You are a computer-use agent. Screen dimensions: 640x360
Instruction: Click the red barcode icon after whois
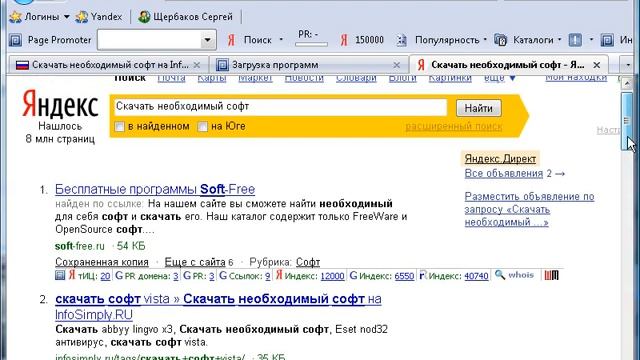click(x=551, y=276)
